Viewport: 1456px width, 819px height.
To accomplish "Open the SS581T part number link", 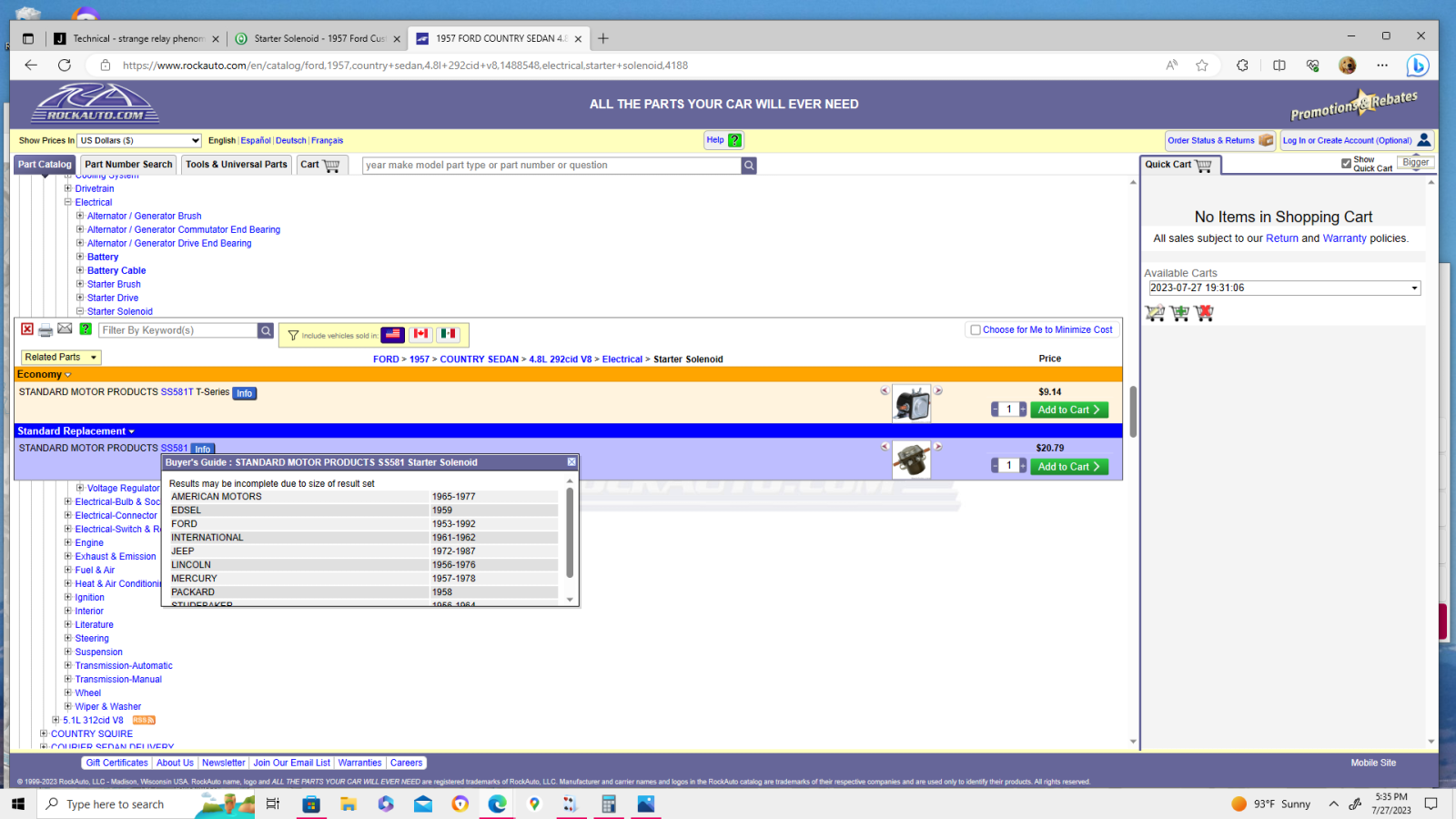I will point(177,392).
